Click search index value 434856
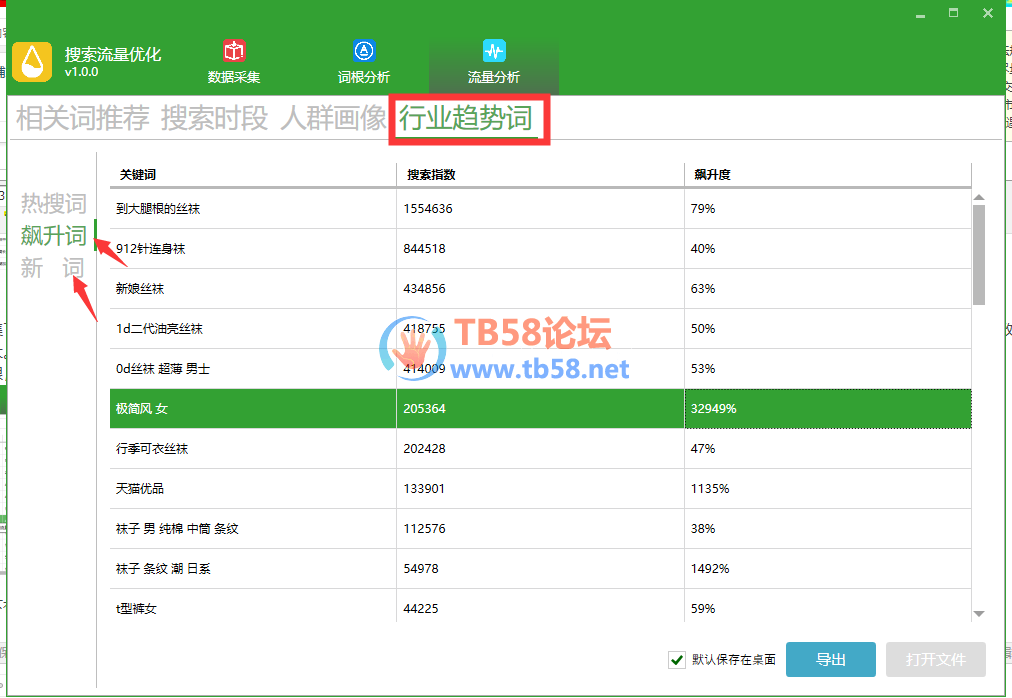 pos(424,289)
